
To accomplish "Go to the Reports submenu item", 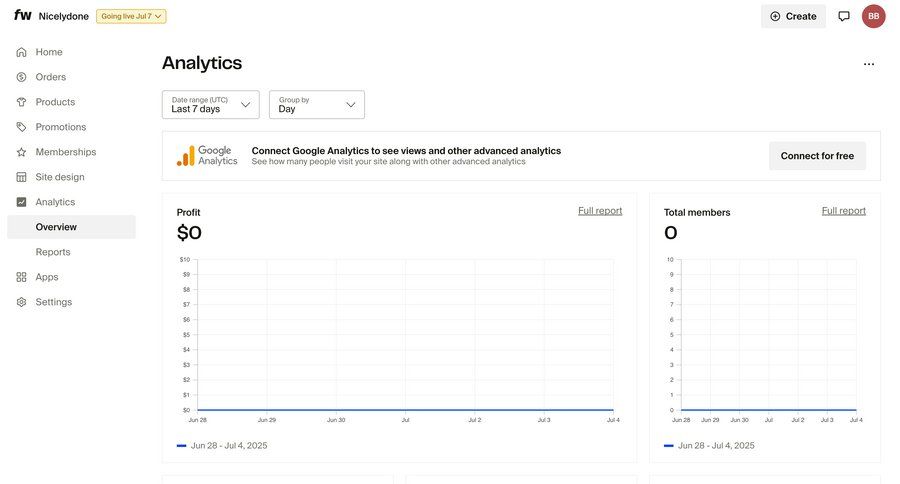I will pyautogui.click(x=53, y=252).
